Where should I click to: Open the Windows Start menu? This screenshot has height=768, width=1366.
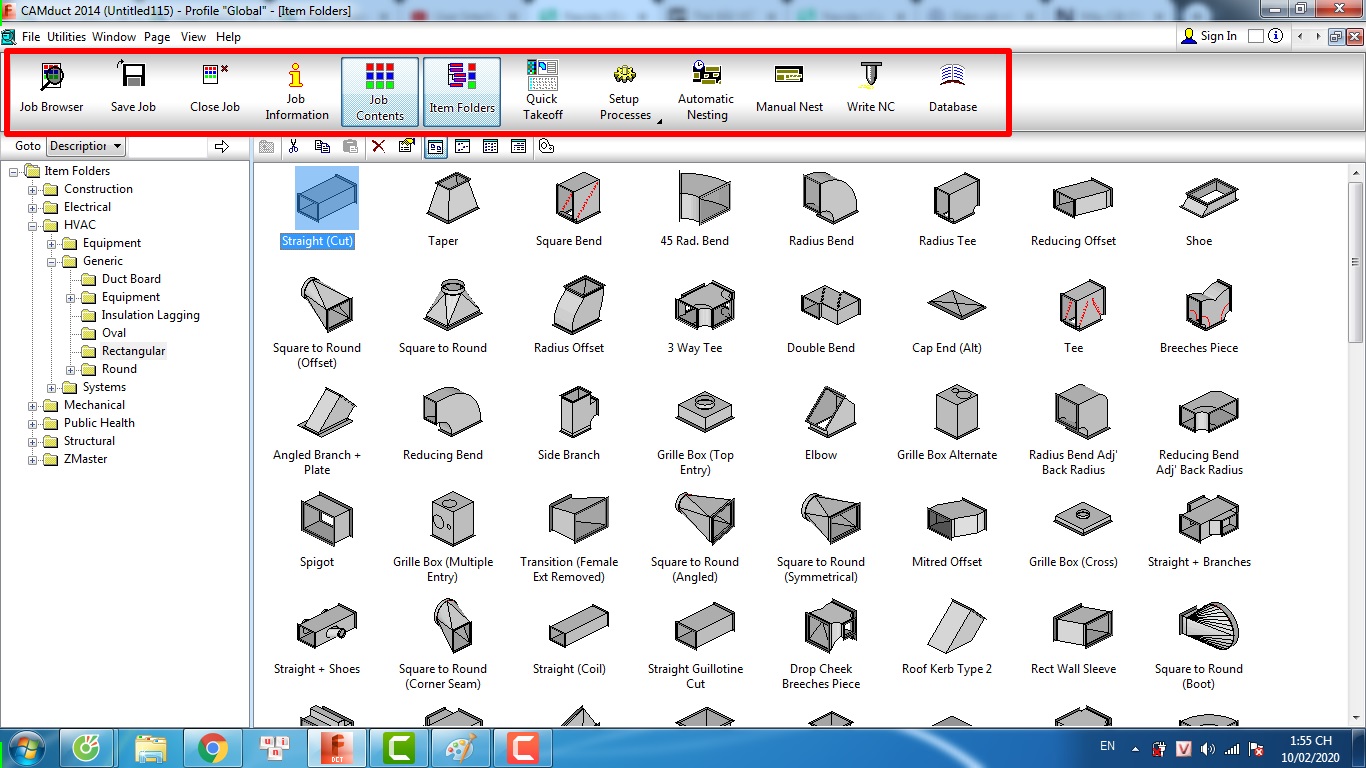pos(24,748)
